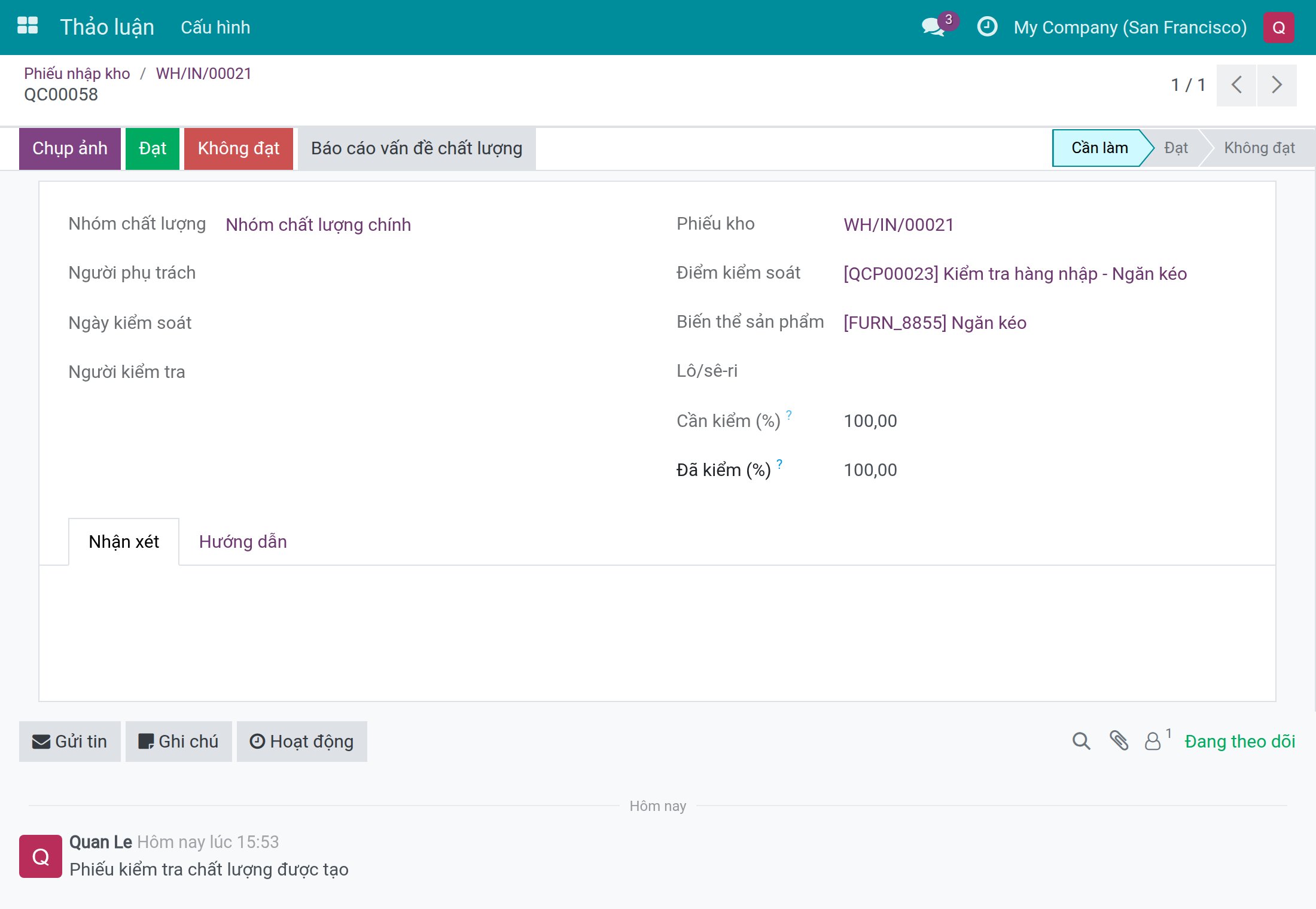Open control point QCP00023 link

coord(1015,274)
